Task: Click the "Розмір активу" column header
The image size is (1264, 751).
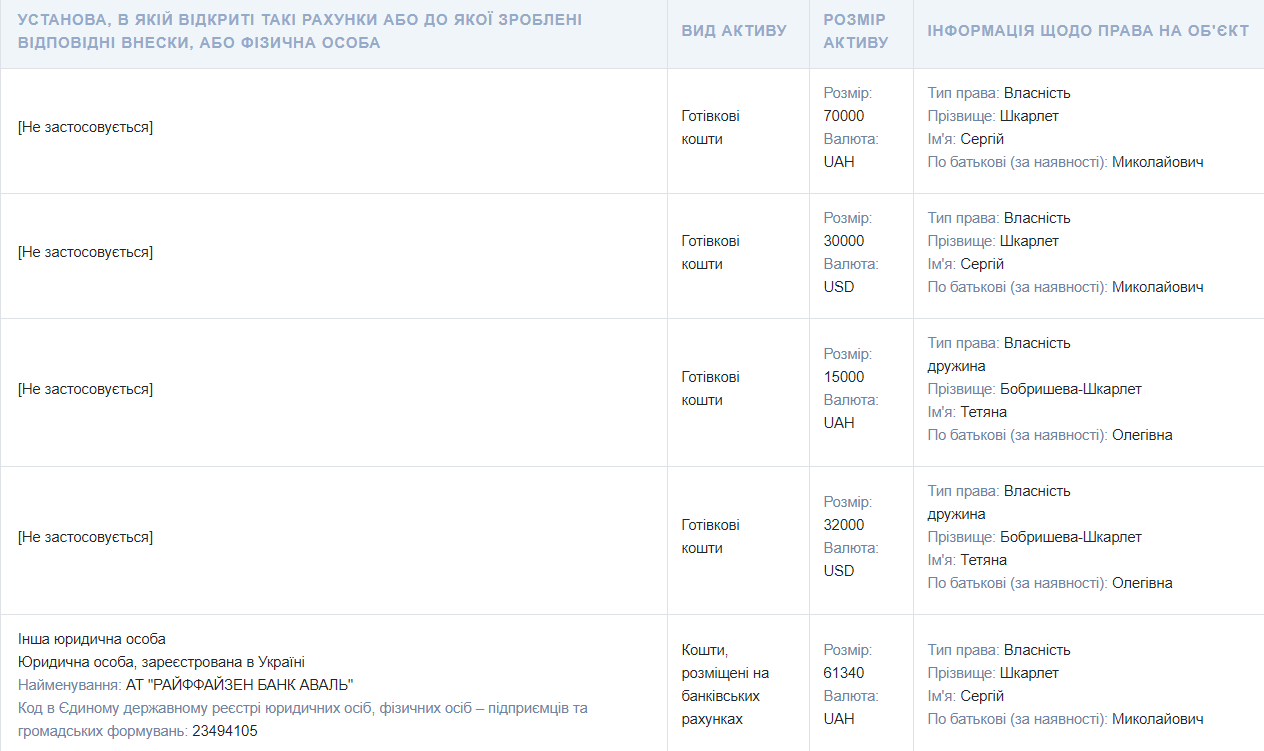Action: coord(856,31)
